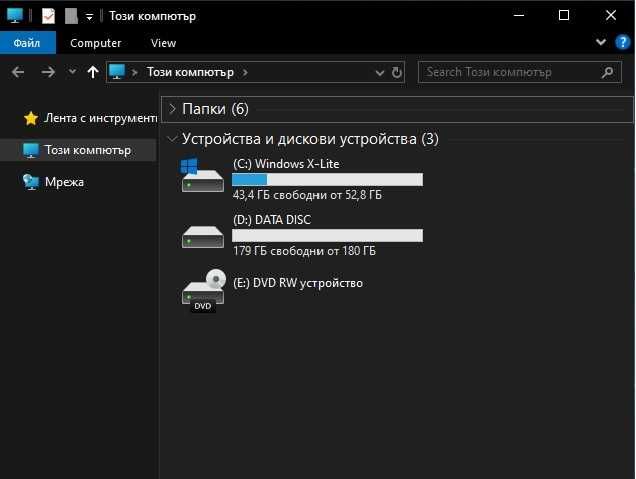Viewport: 636px width, 479px height.
Task: Collapse the Устройства и дискови устройства group
Action: pyautogui.click(x=172, y=139)
